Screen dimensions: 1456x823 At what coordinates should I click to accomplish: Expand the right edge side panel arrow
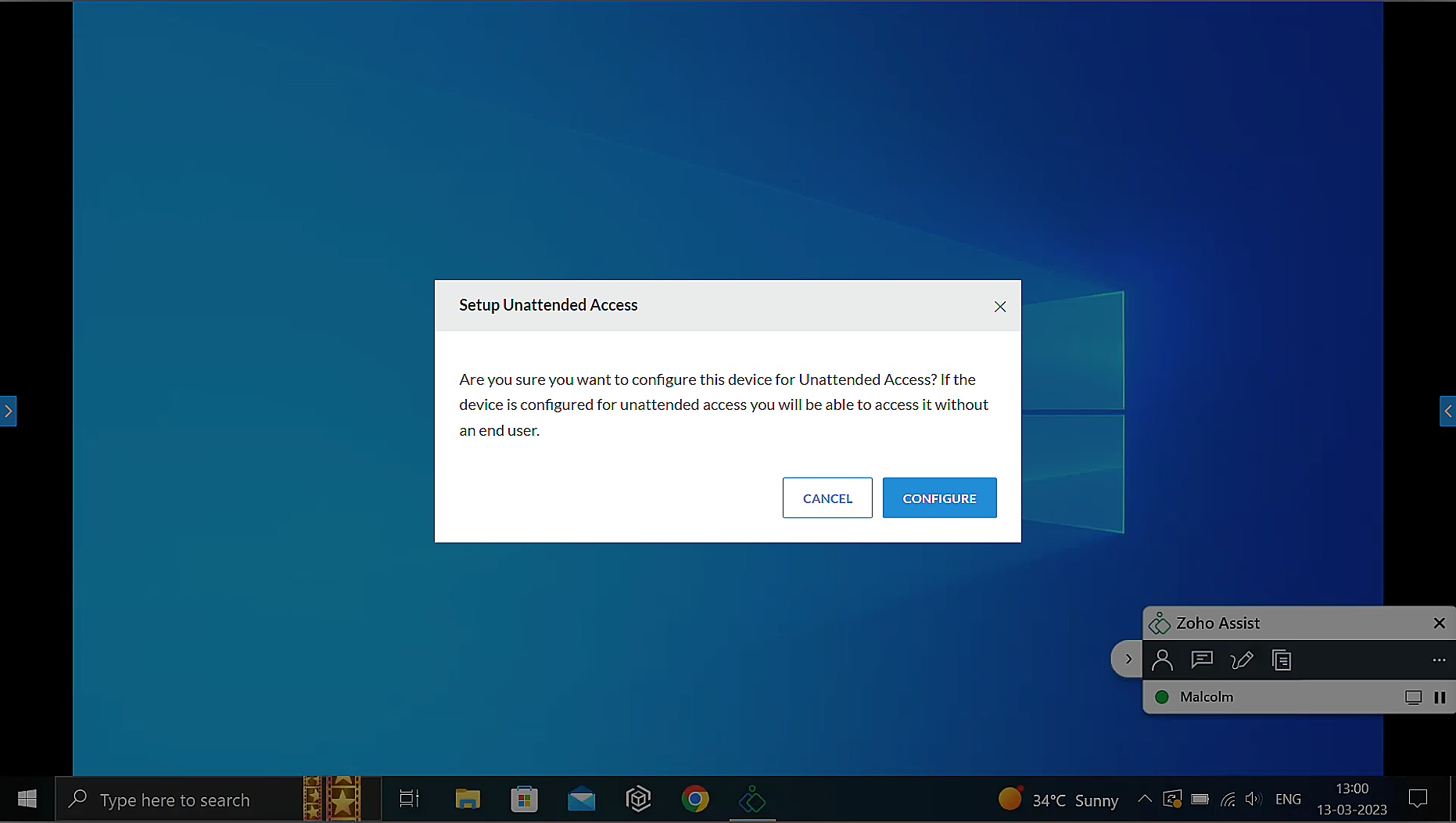coord(1447,411)
